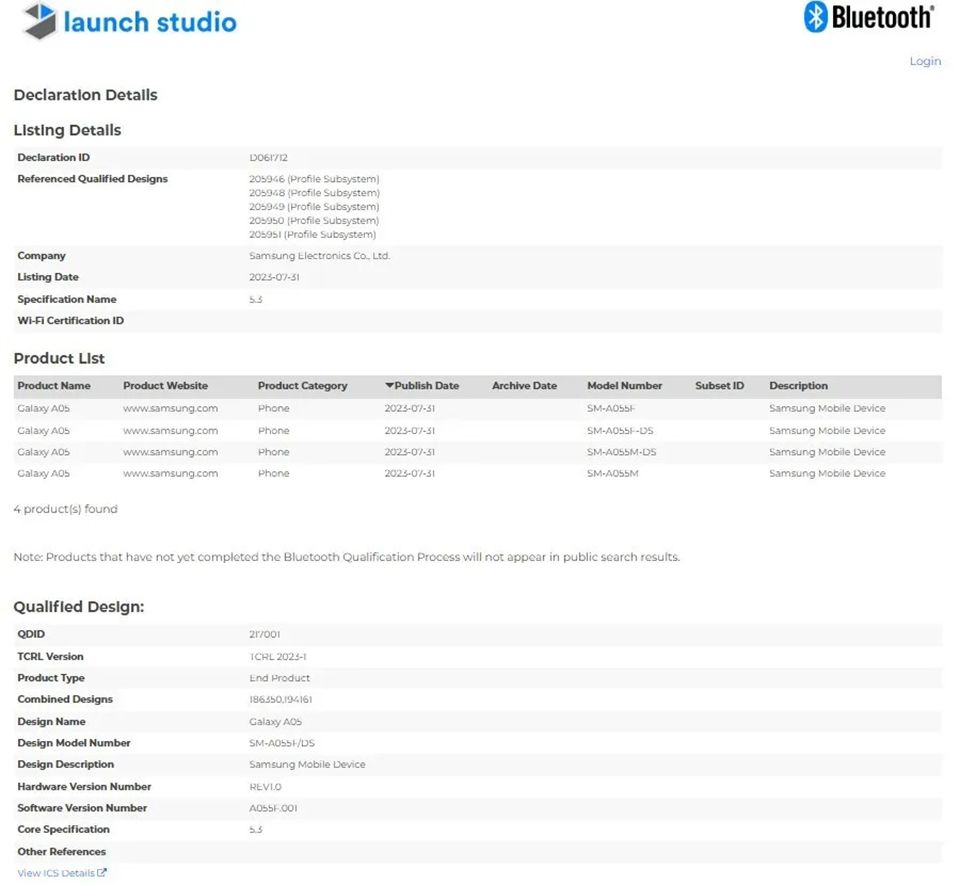Viewport: 960px width, 884px height.
Task: Sort by the Archive Date column header
Action: [524, 386]
